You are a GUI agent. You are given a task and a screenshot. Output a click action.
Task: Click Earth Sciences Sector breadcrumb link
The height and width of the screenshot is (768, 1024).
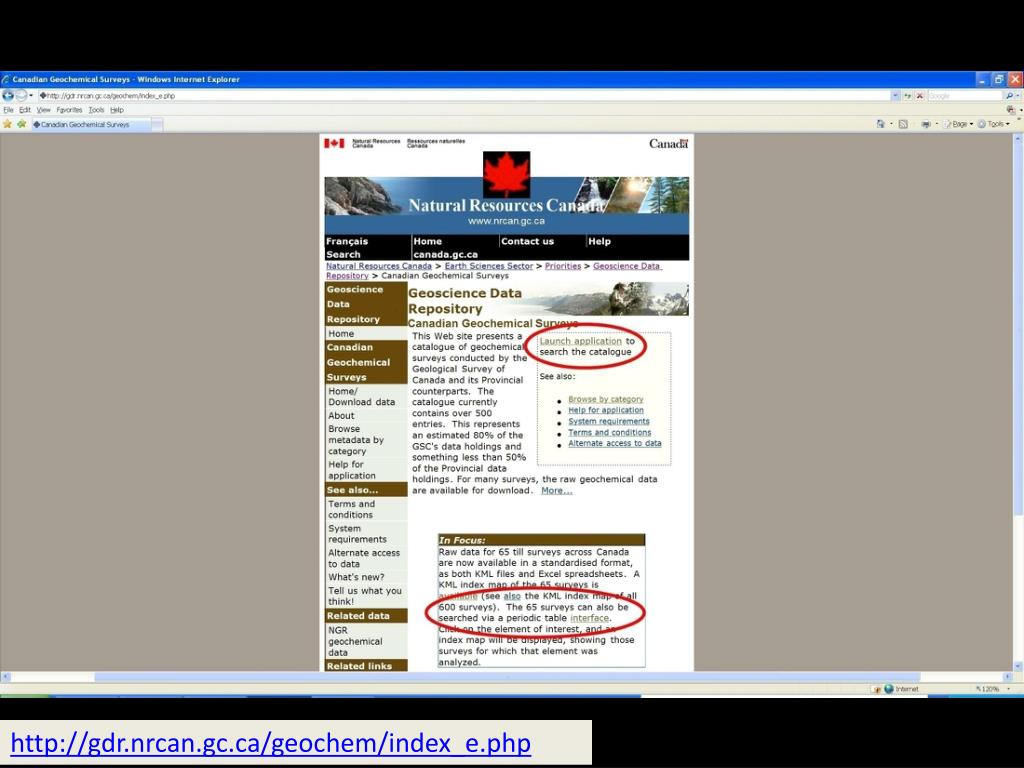488,266
